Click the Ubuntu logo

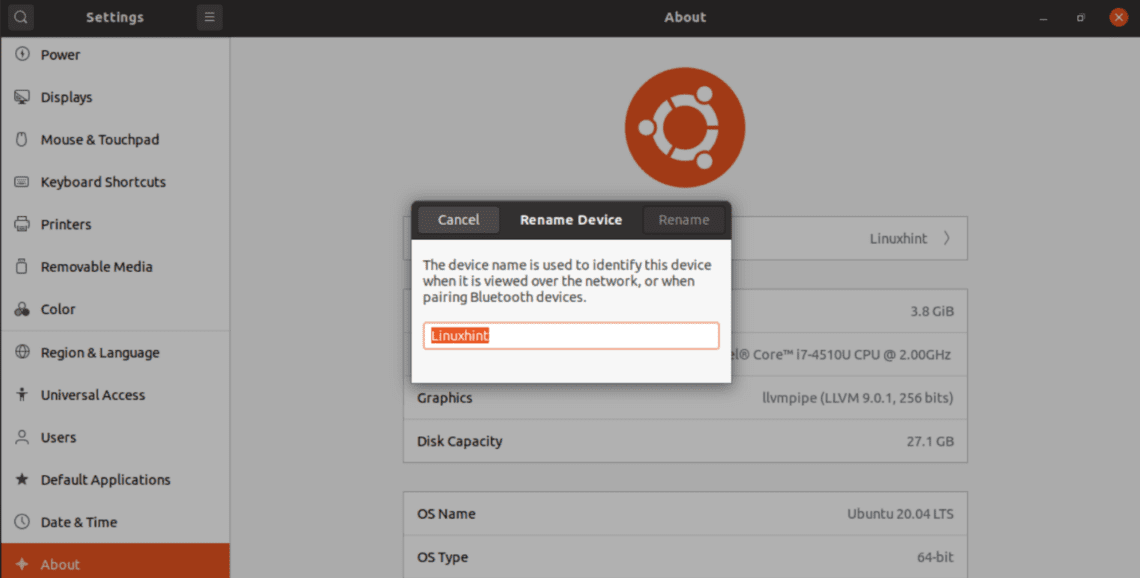(685, 127)
